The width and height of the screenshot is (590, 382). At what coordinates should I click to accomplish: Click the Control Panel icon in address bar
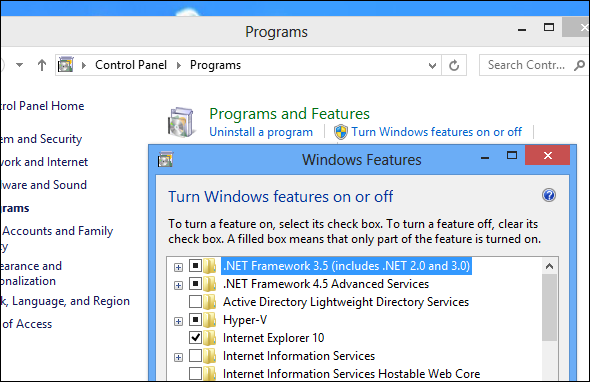pos(66,65)
